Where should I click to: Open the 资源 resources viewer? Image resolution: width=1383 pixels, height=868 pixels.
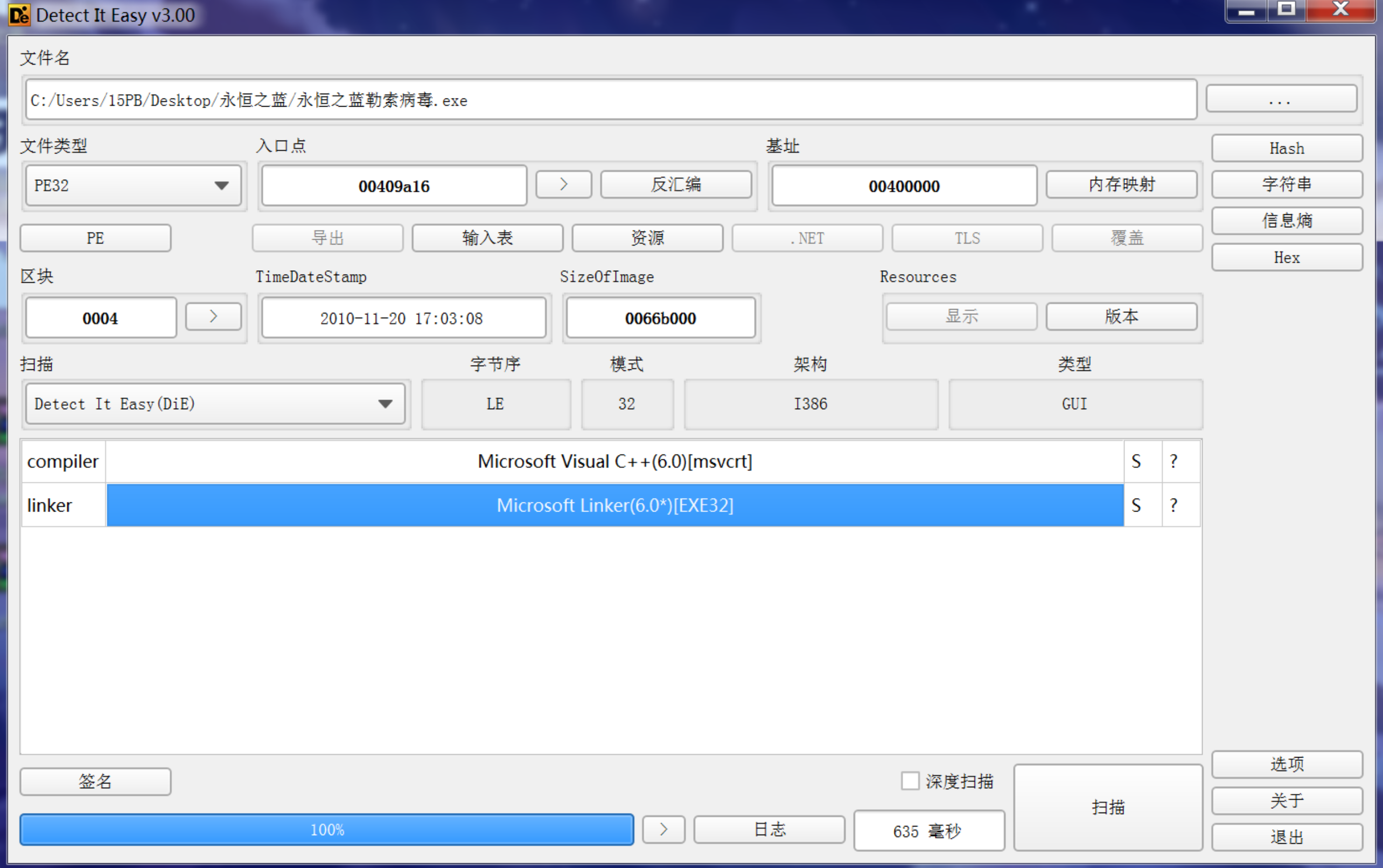point(647,237)
